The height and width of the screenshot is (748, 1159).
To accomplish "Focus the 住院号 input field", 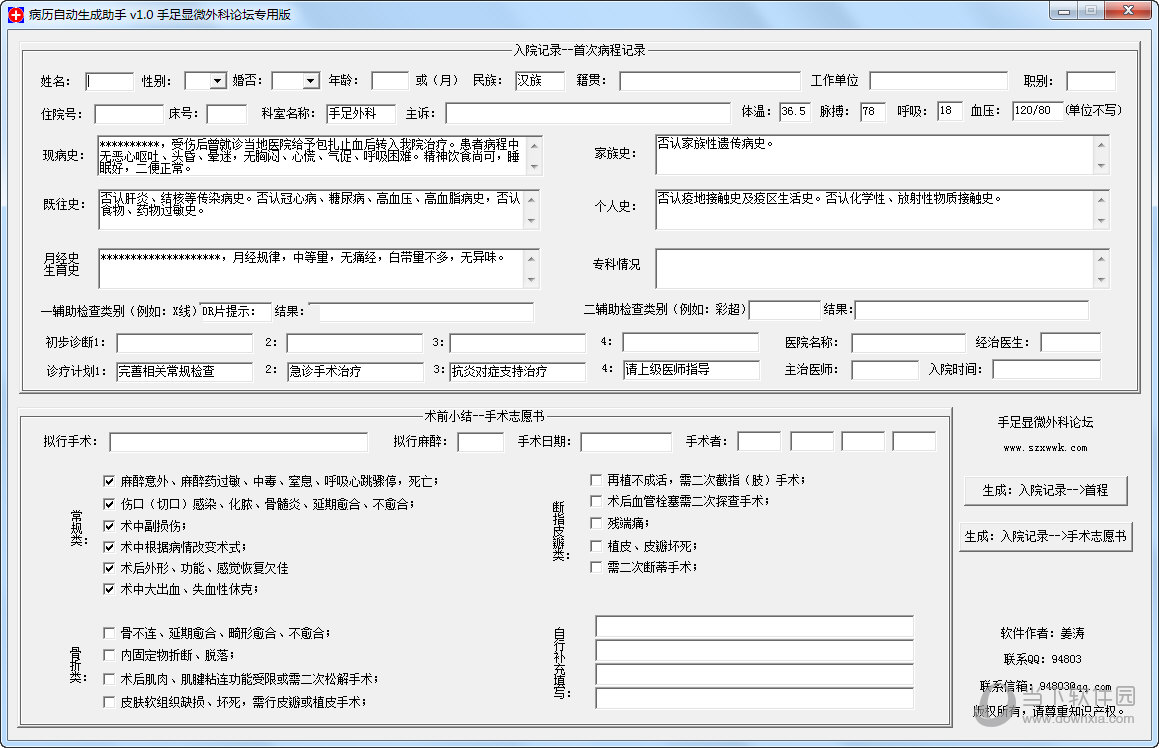I will [129, 114].
